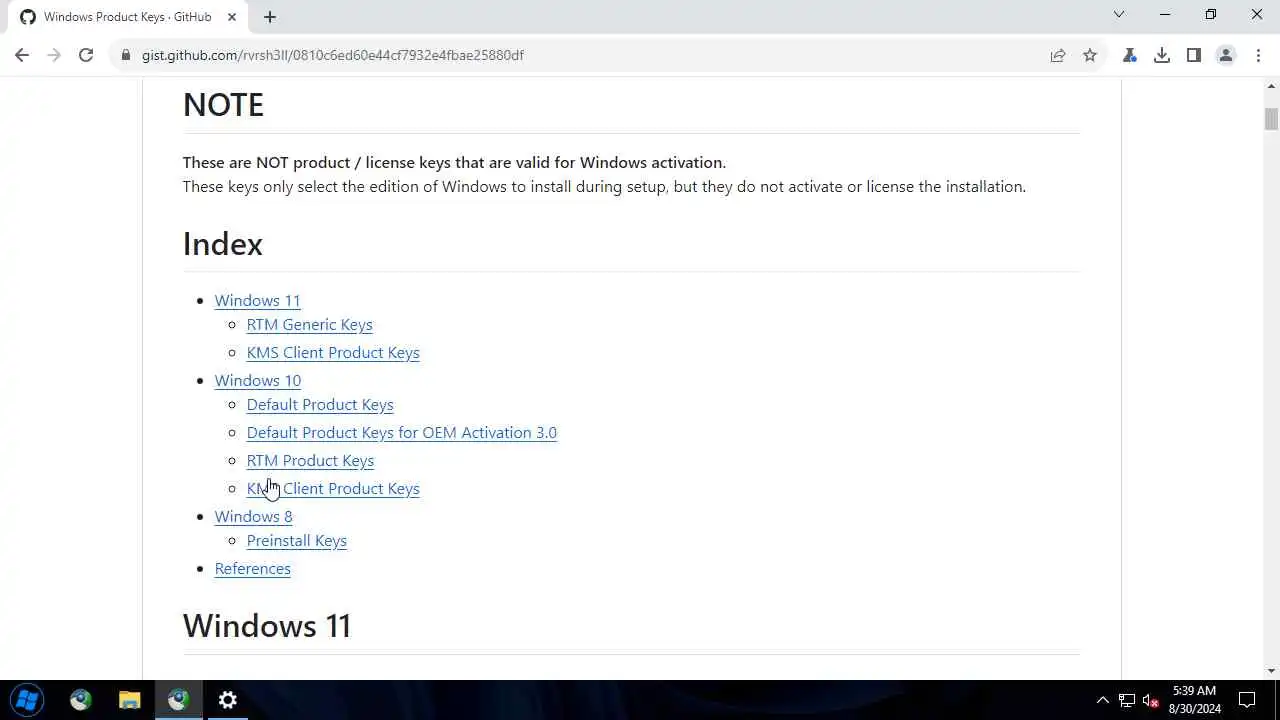Open the Windows Start menu
1280x720 pixels.
tap(27, 700)
